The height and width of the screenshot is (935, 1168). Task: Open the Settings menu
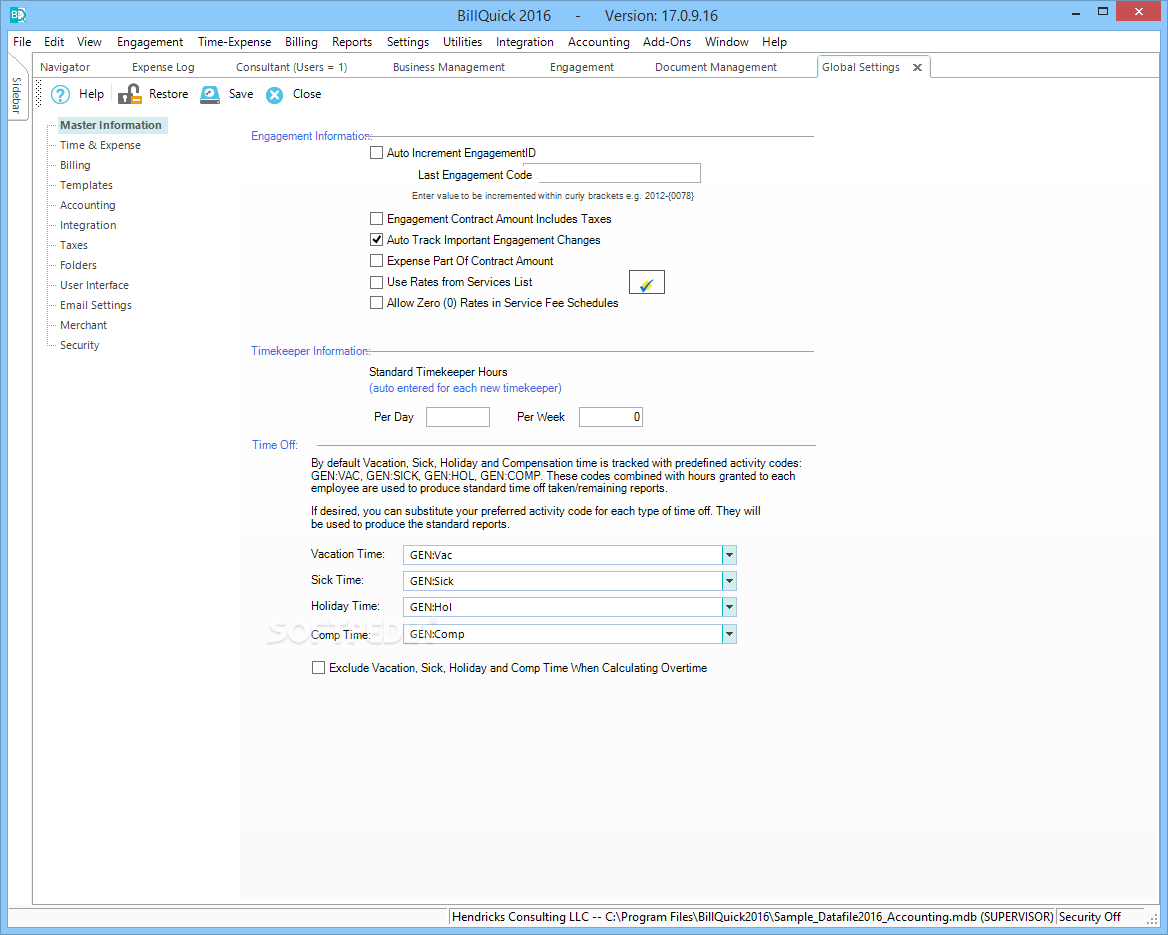click(407, 42)
